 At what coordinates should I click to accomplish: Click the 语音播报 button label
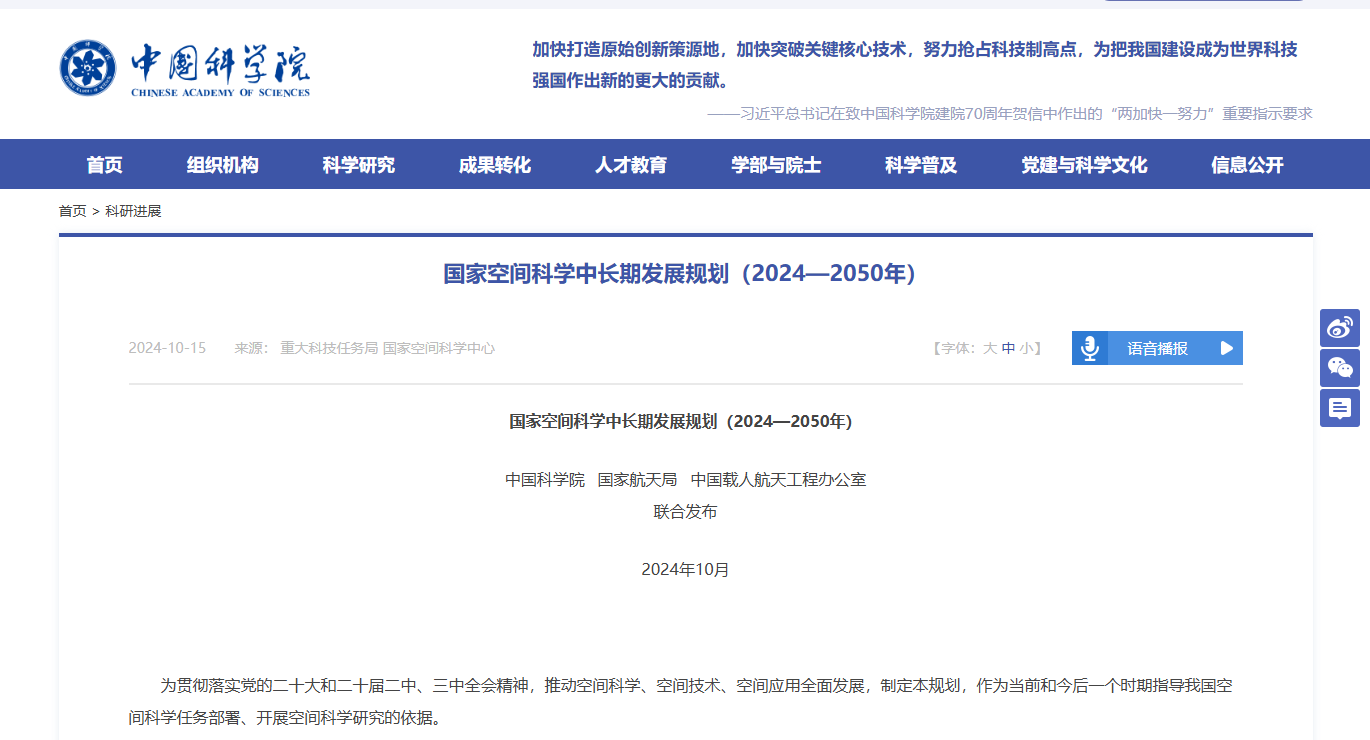click(1158, 348)
